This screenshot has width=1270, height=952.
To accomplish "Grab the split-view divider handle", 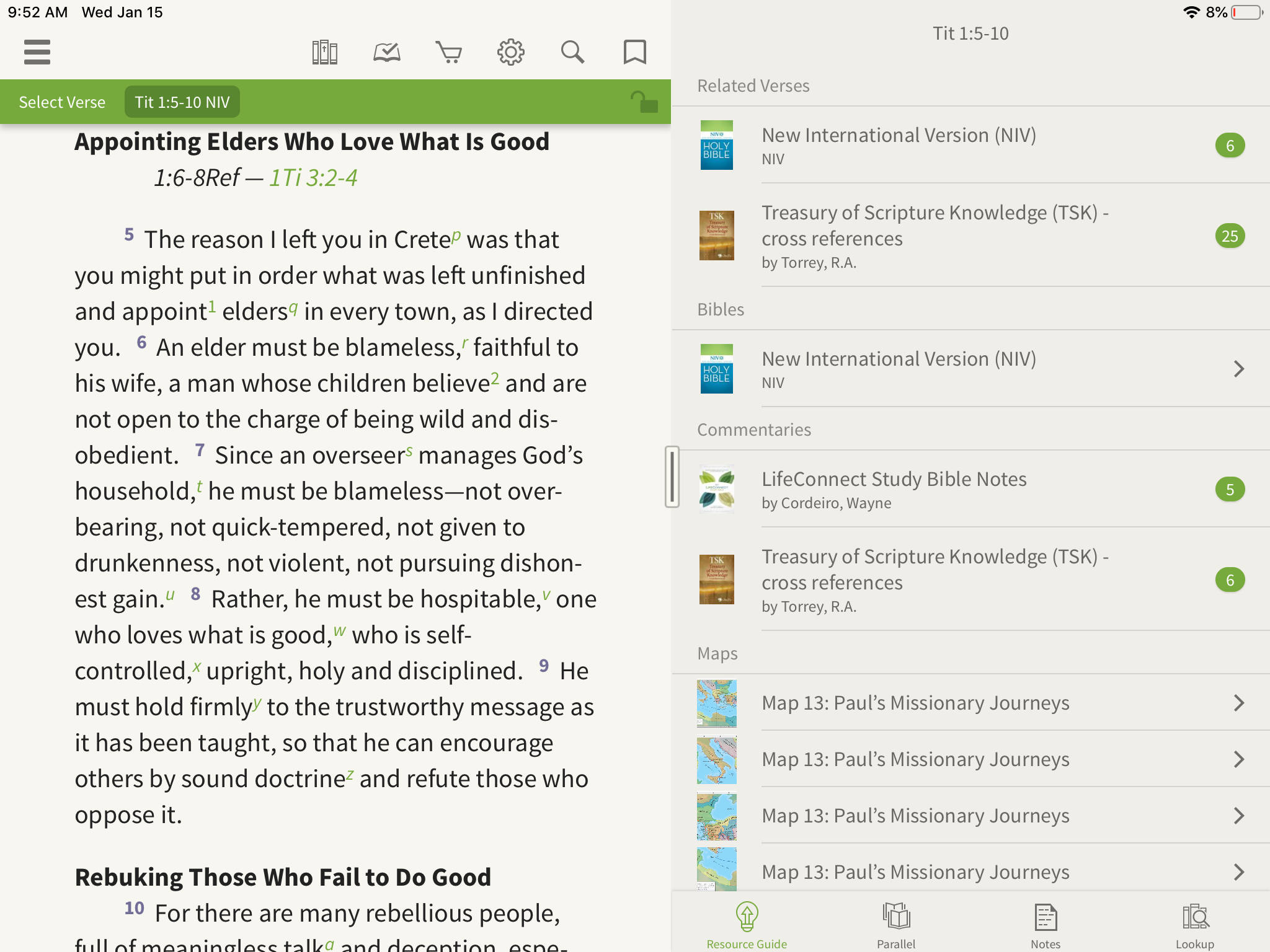I will [x=672, y=477].
